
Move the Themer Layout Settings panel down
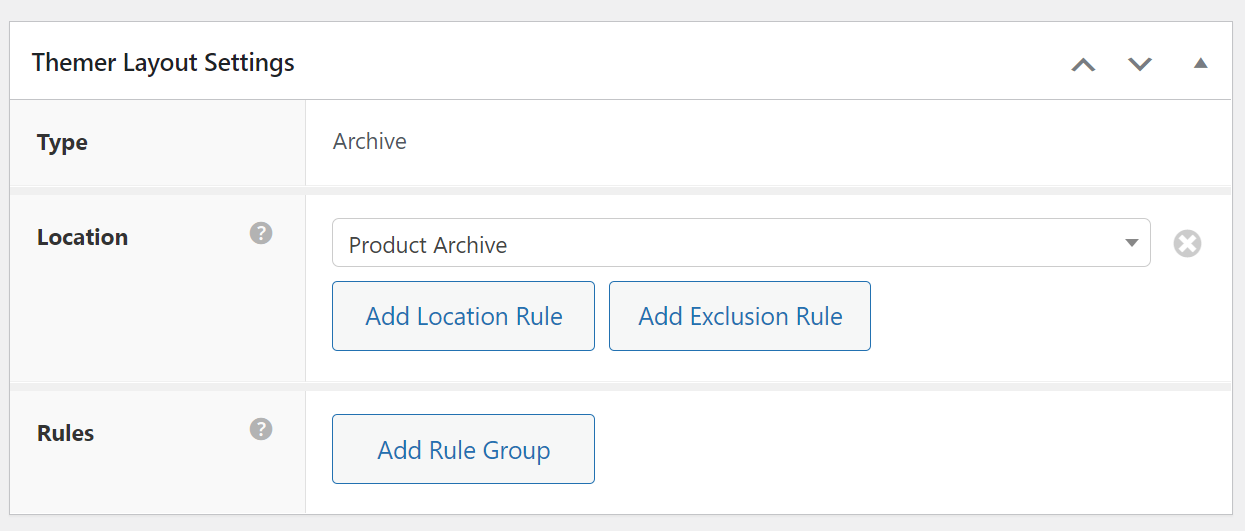tap(1140, 64)
